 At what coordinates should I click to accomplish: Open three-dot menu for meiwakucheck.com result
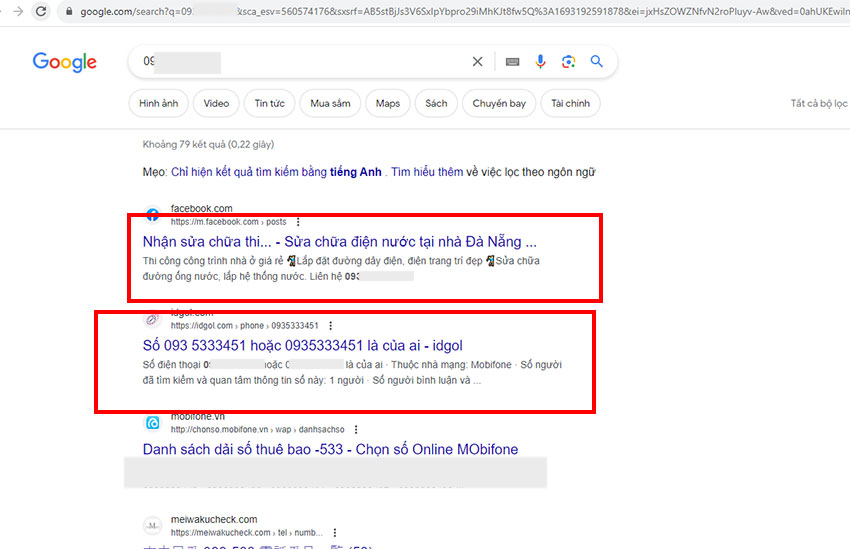pos(335,533)
